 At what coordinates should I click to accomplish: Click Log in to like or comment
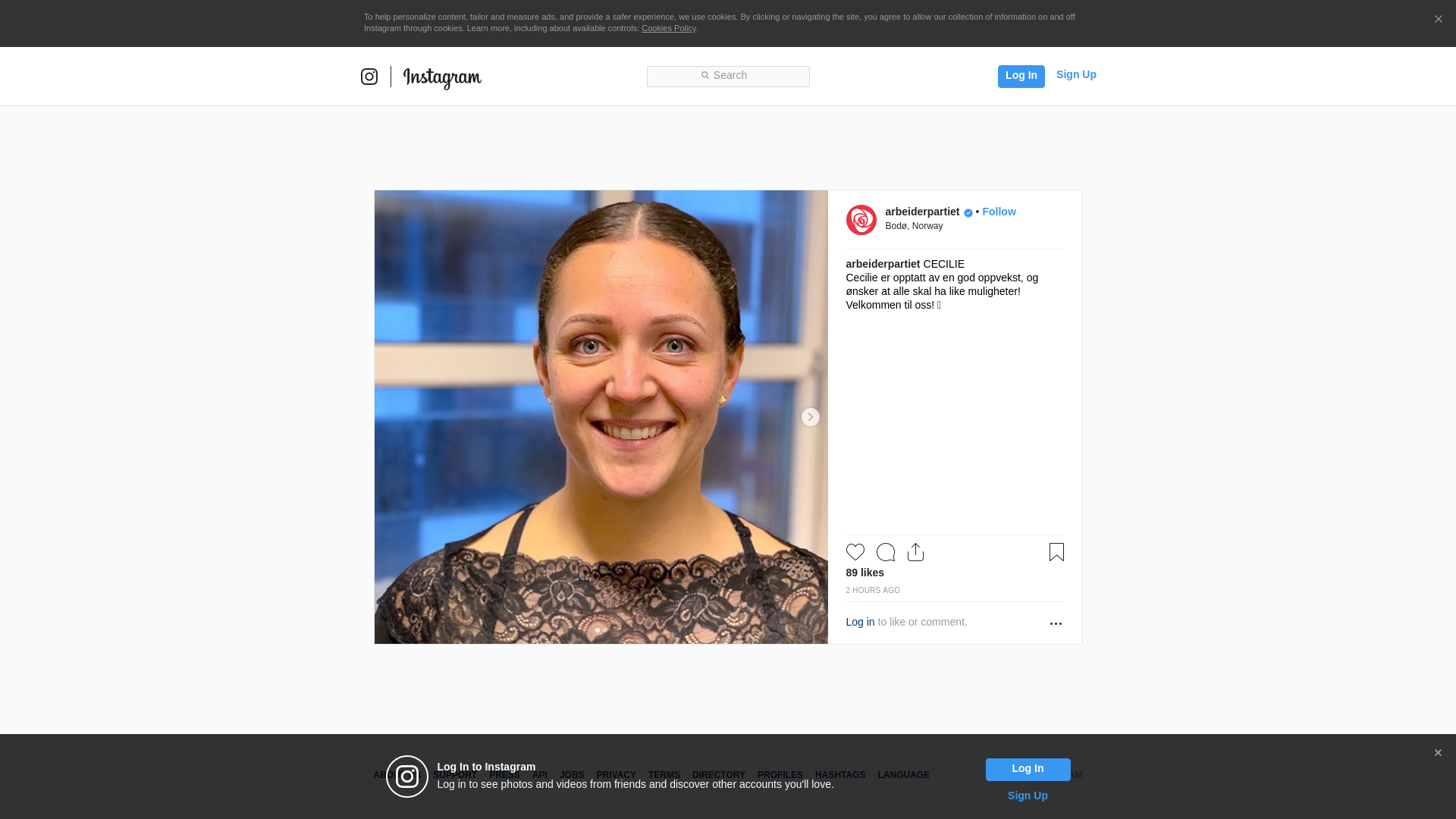(860, 622)
